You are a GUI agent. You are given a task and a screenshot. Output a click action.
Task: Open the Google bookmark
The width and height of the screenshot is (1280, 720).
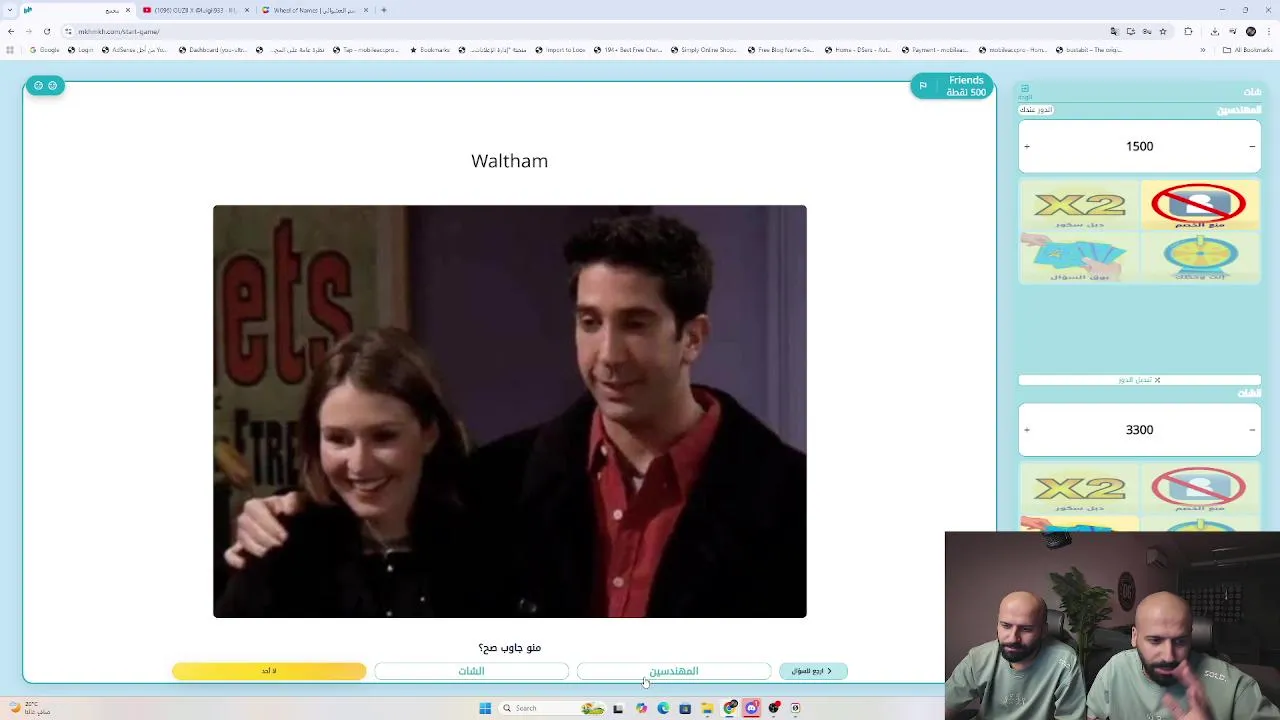point(45,50)
